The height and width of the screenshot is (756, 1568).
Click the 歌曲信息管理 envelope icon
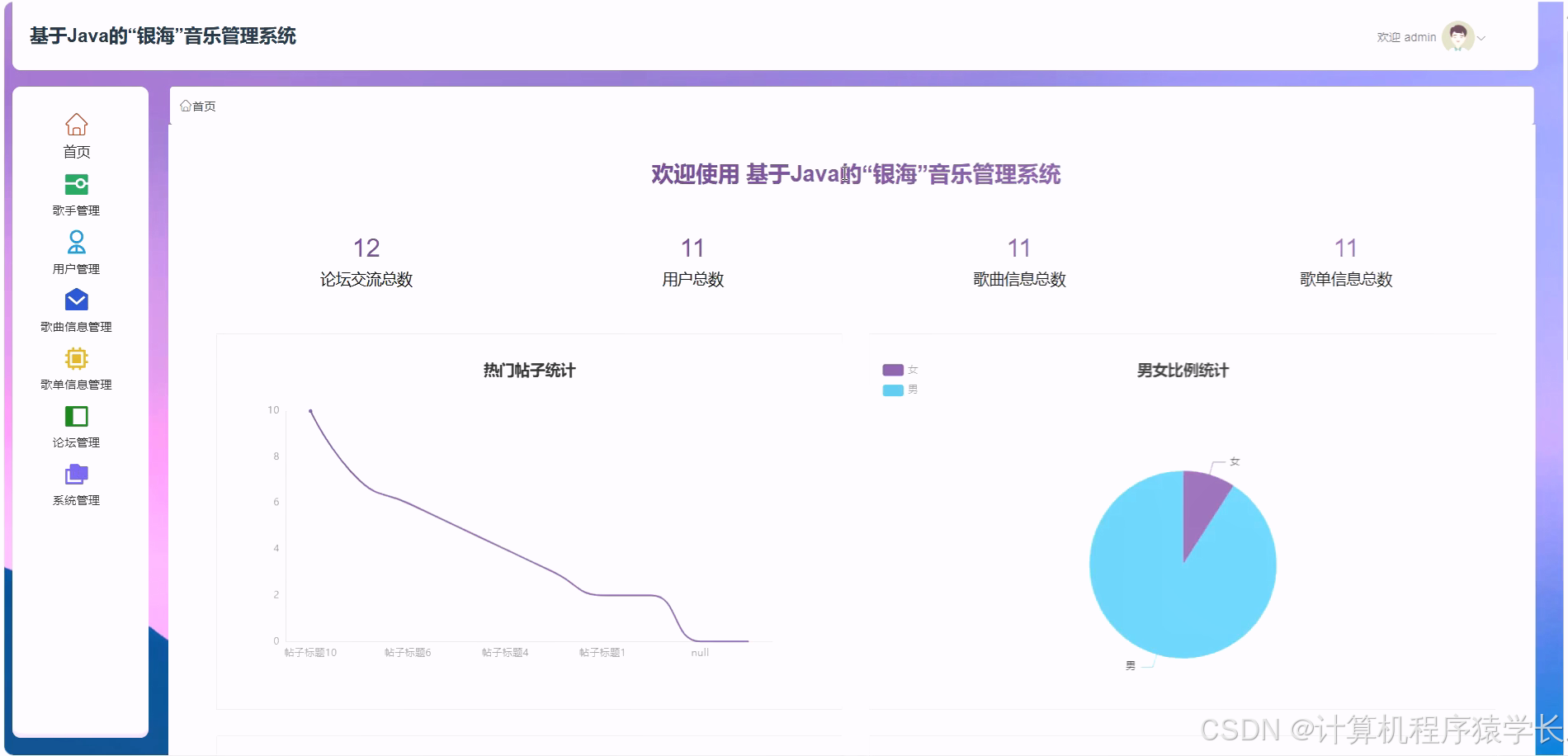(x=76, y=300)
